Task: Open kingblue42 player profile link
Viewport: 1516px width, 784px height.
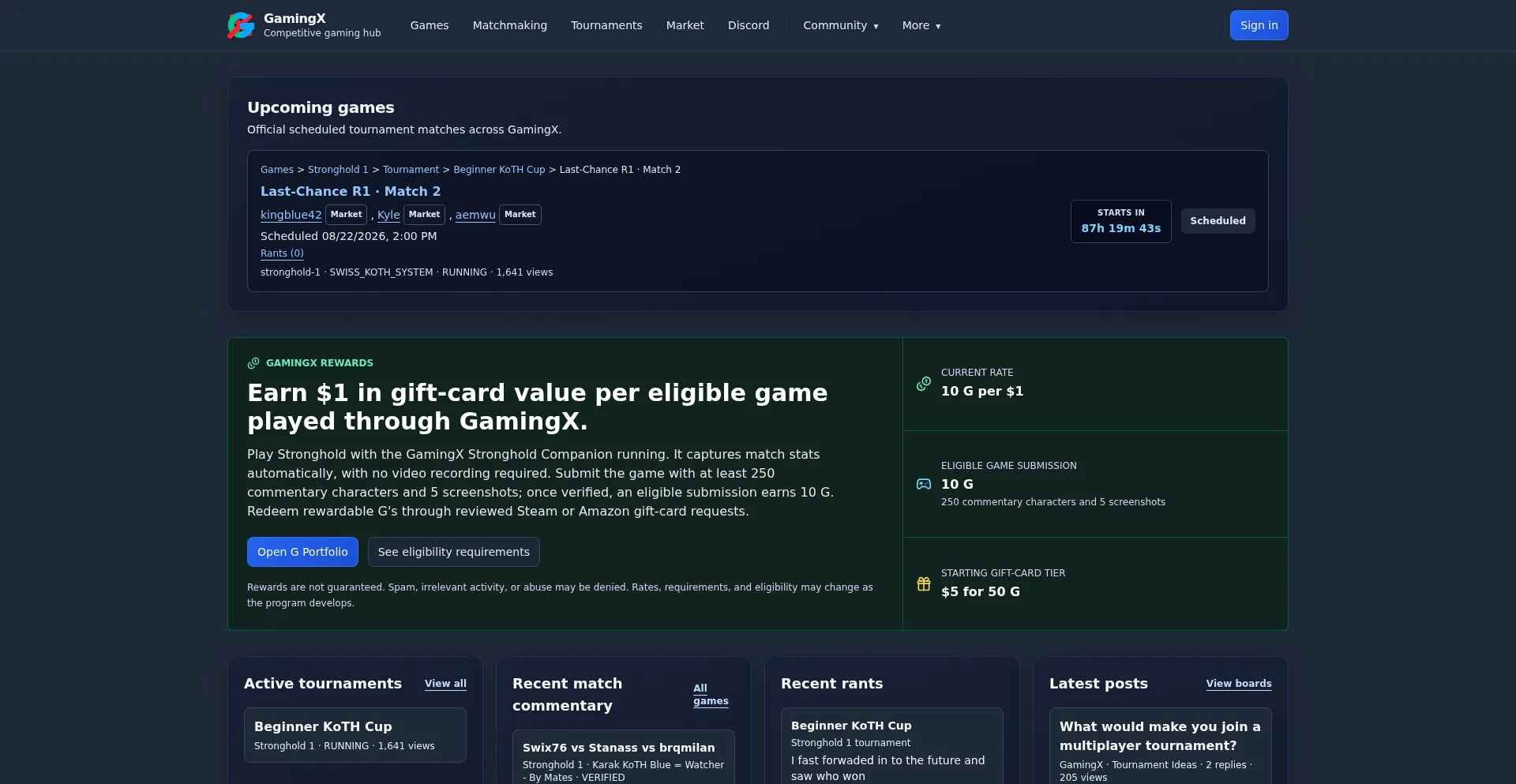Action: (291, 215)
